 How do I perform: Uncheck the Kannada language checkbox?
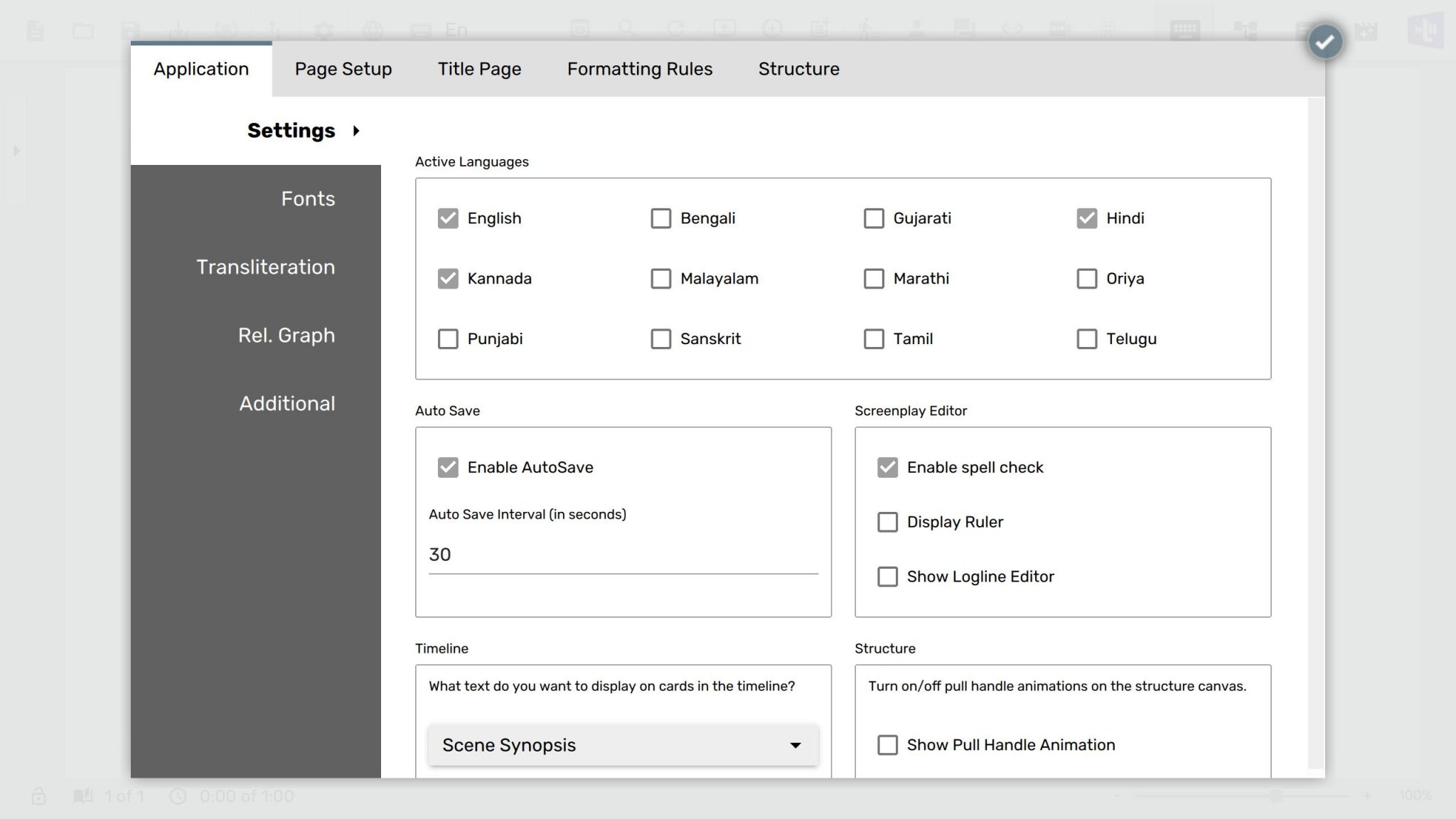pyautogui.click(x=448, y=279)
